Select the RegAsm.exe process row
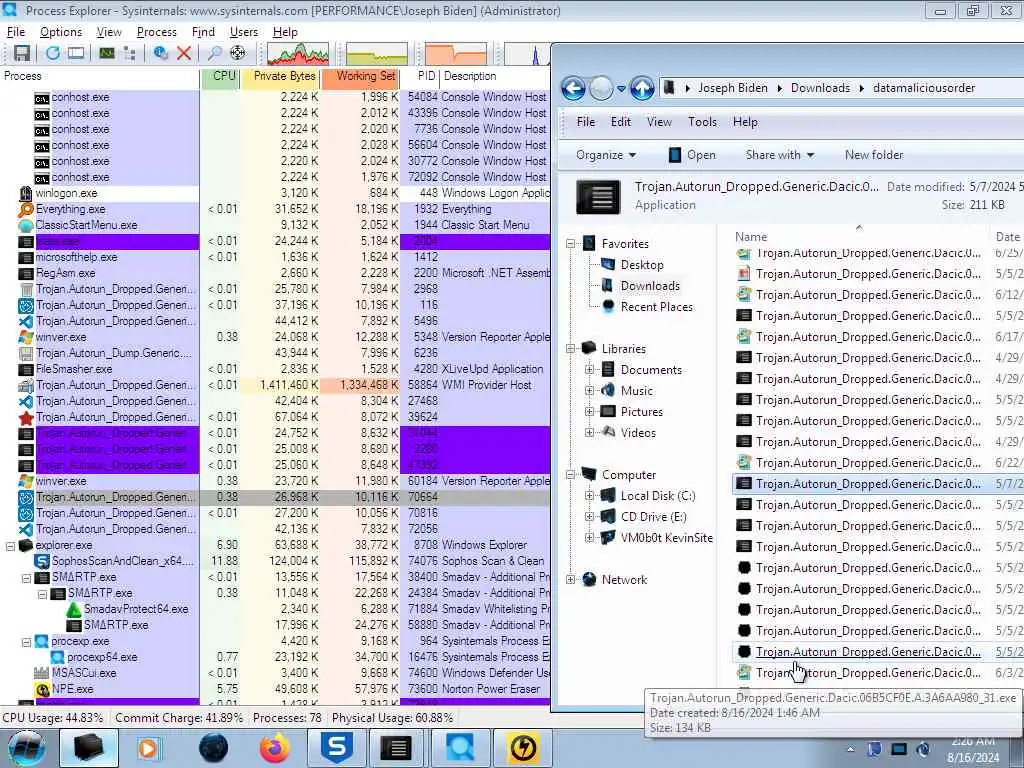Image resolution: width=1024 pixels, height=768 pixels. click(276, 273)
